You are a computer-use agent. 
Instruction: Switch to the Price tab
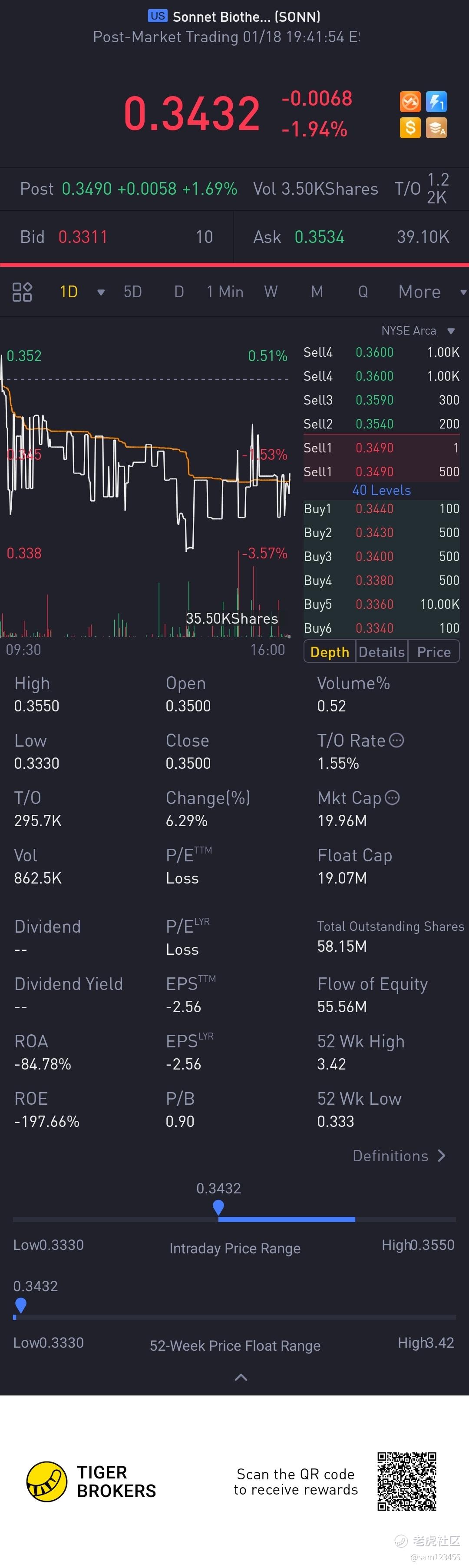tap(434, 652)
